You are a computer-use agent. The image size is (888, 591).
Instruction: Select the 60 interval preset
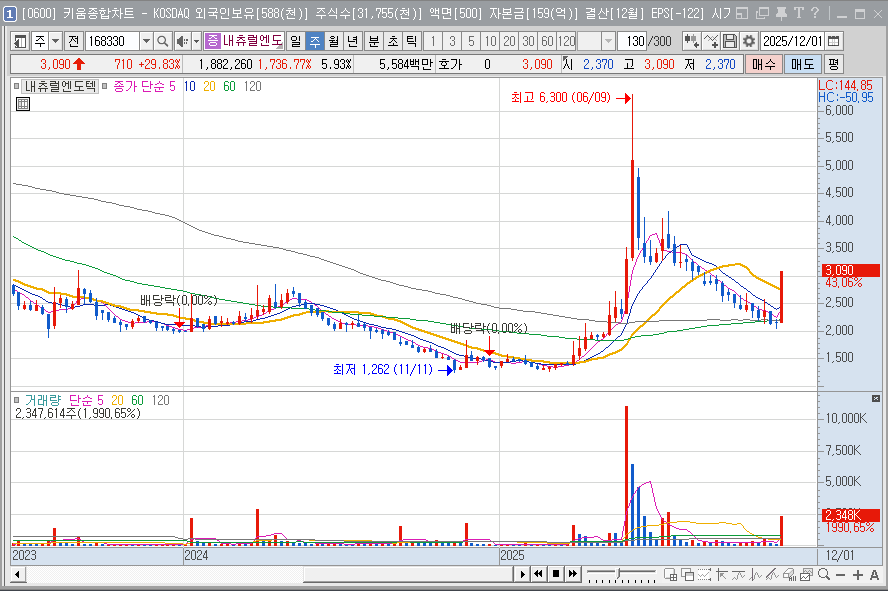click(x=547, y=41)
